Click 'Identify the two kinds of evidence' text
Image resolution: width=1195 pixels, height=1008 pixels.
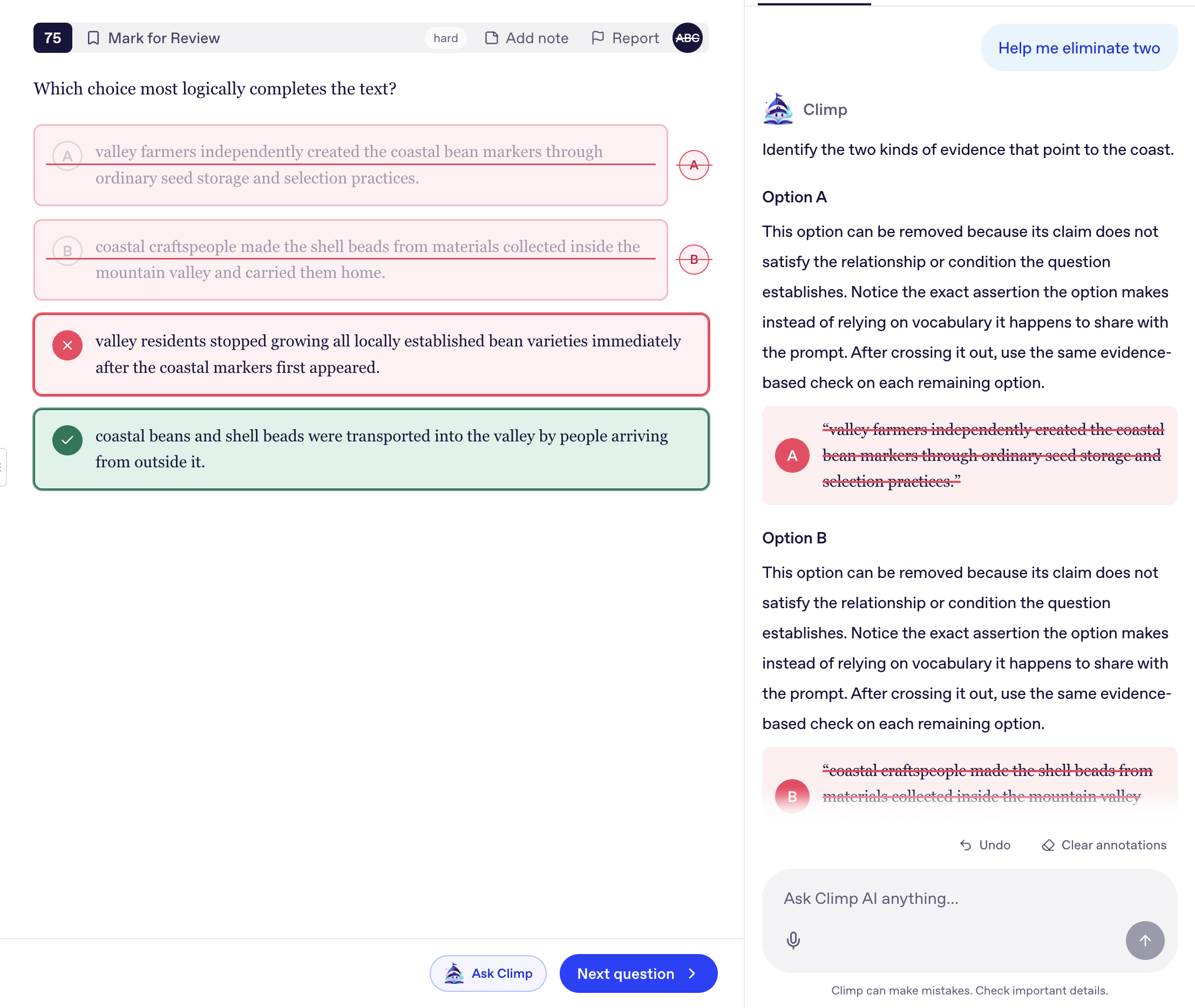[x=968, y=149]
